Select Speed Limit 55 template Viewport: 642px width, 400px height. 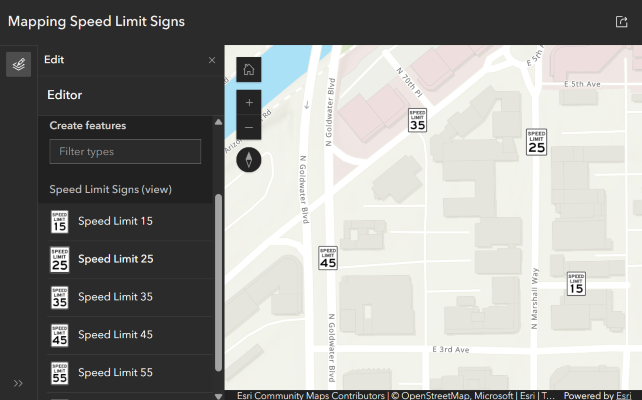click(130, 373)
